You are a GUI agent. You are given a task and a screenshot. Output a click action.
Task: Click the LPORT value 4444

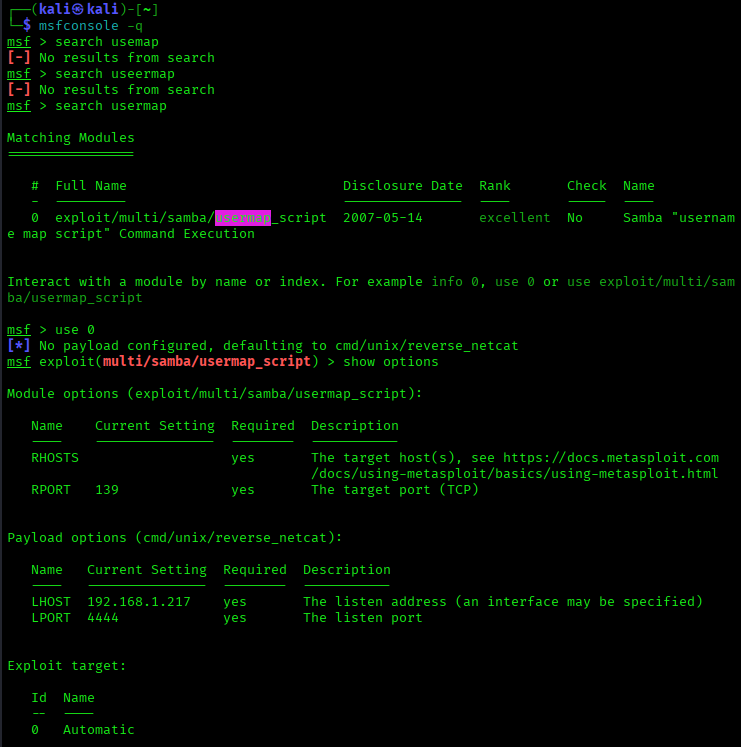(x=103, y=618)
